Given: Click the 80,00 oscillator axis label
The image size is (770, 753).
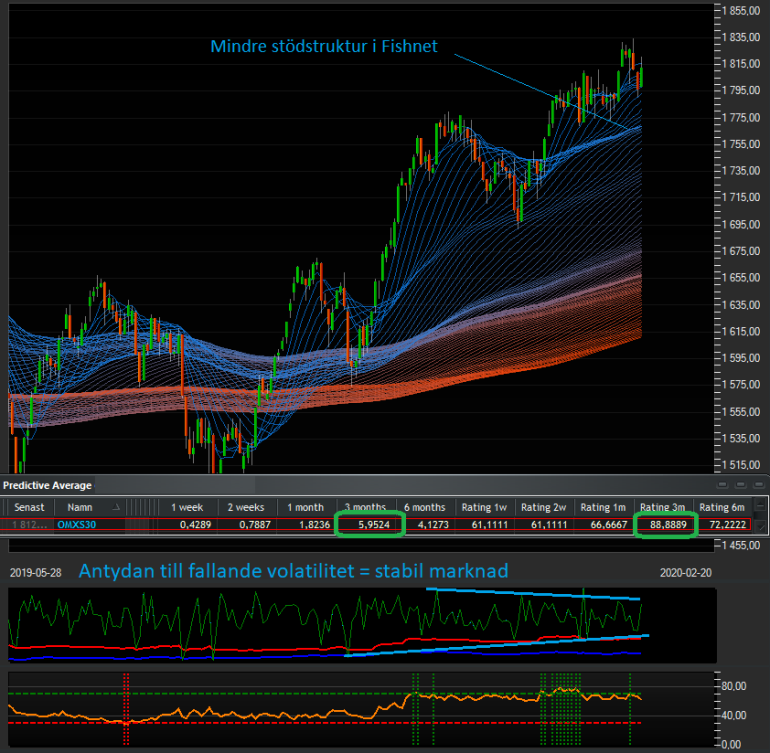Looking at the screenshot, I should coord(734,686).
